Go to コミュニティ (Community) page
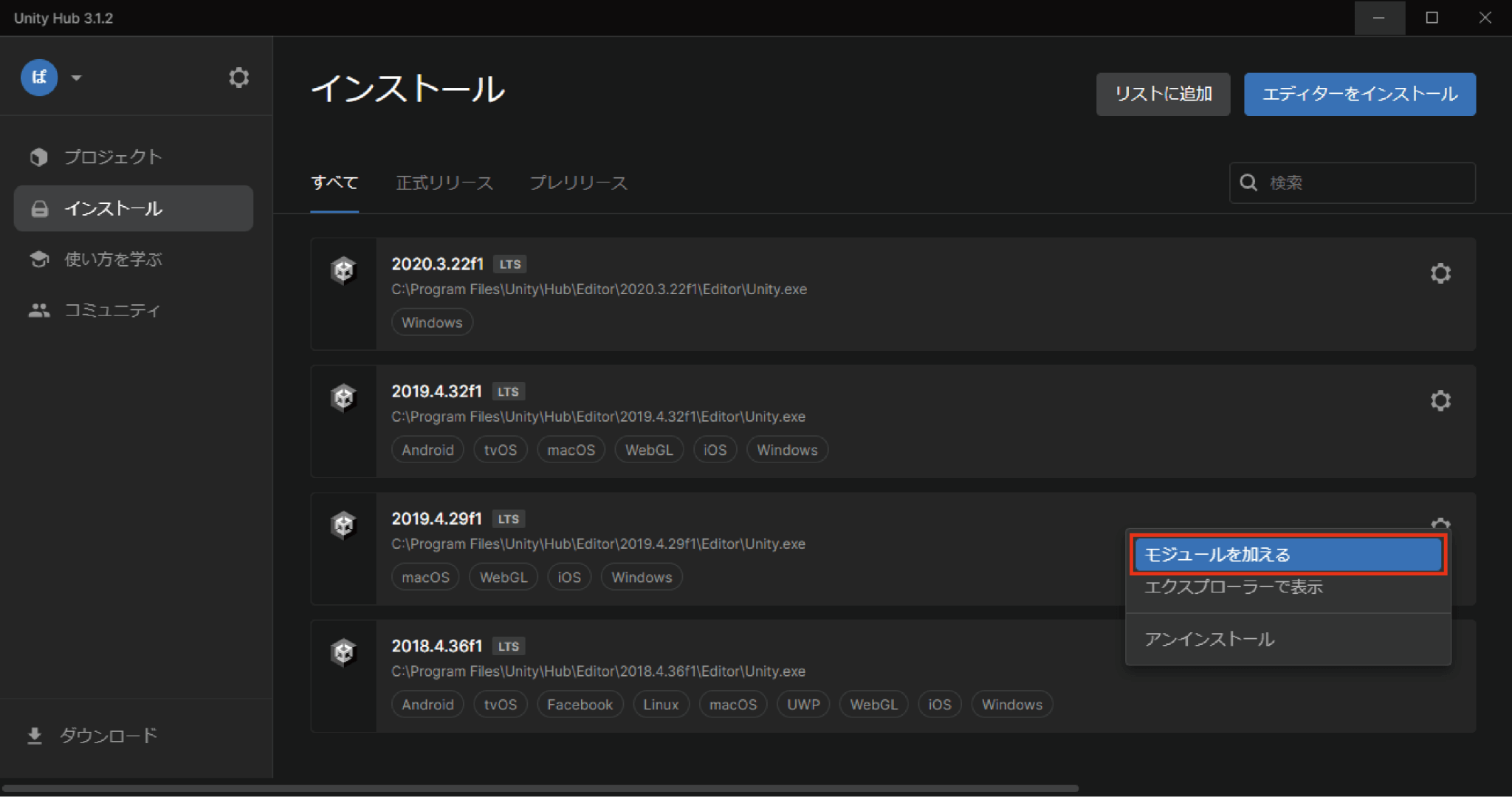 tap(111, 310)
